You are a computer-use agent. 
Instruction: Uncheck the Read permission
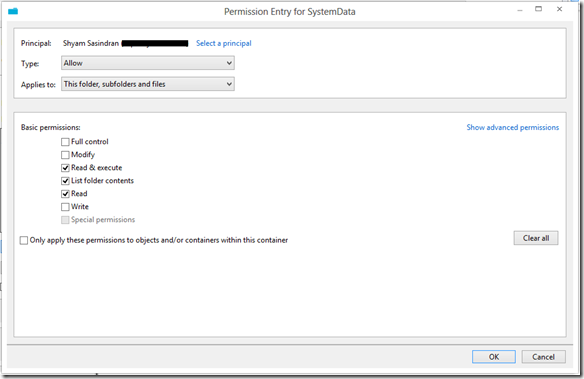[65, 194]
